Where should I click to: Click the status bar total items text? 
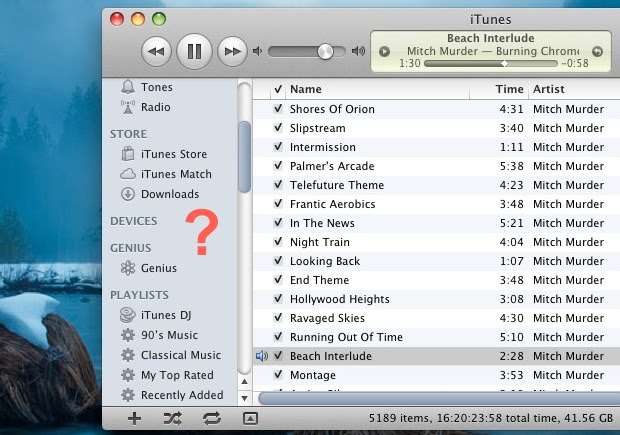pos(491,418)
